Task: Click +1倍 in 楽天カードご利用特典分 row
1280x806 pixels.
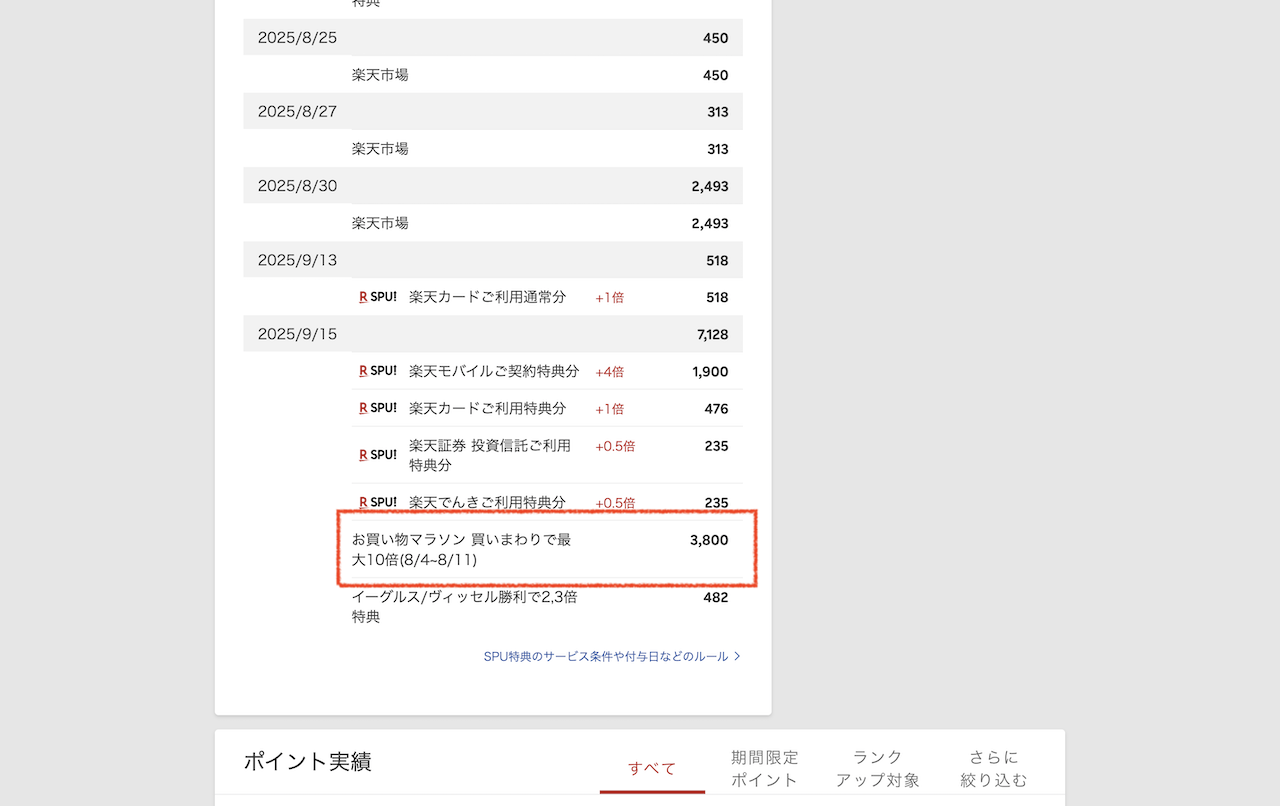Action: pos(610,409)
